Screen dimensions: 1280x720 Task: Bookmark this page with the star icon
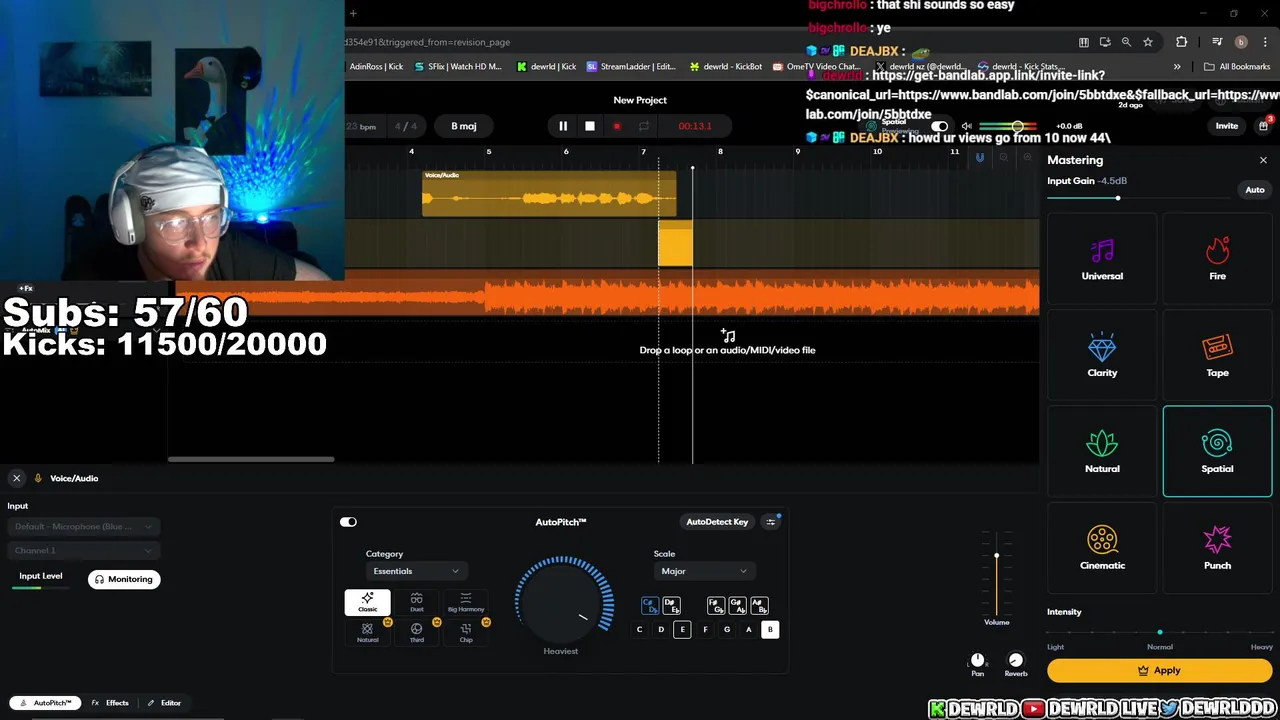pyautogui.click(x=1148, y=42)
